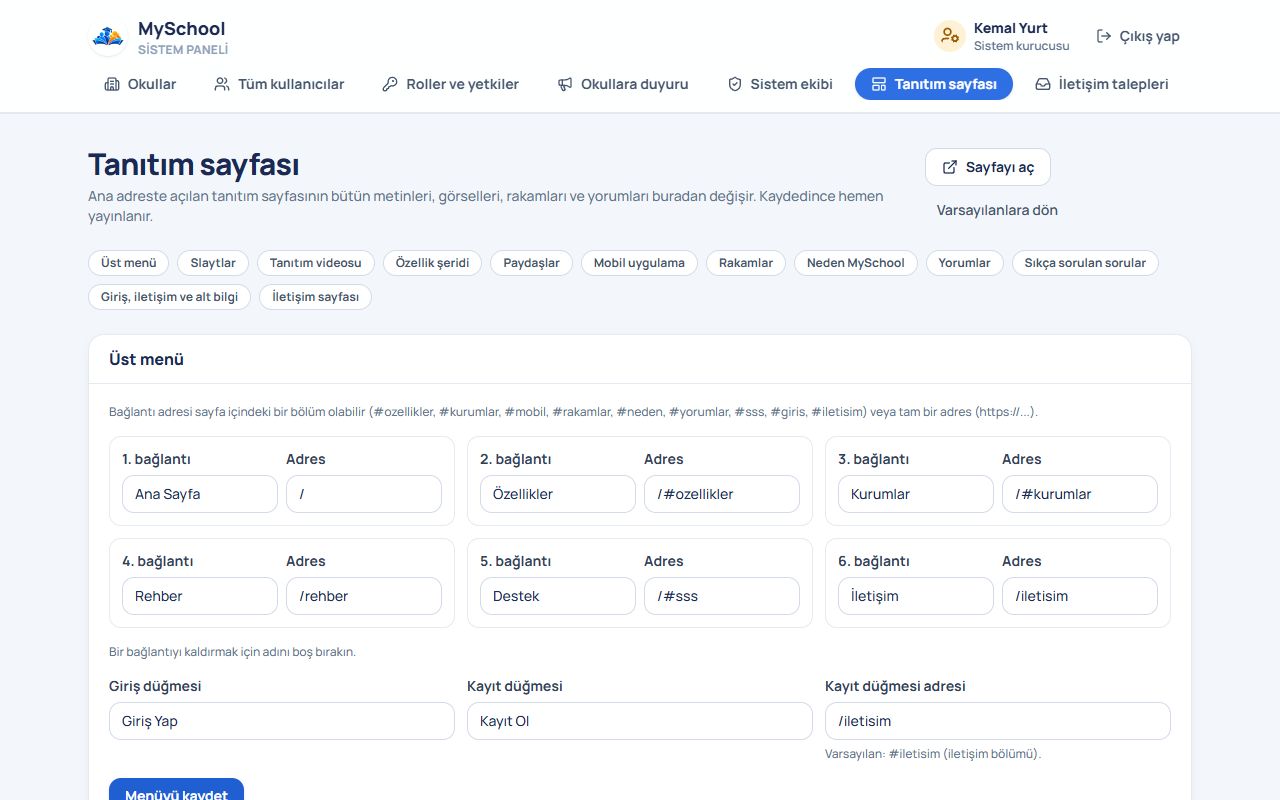The image size is (1280, 800).
Task: Select the Üst menü chip
Action: click(x=129, y=263)
